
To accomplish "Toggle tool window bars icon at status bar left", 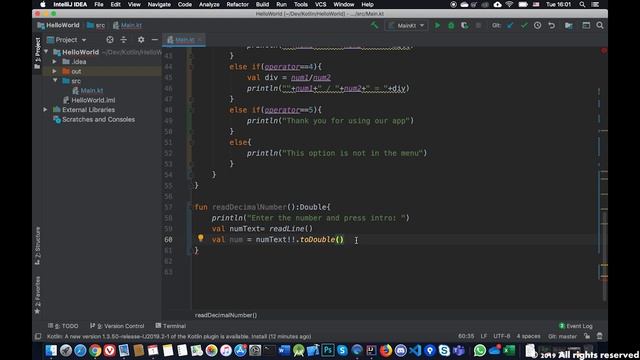I will point(38,336).
